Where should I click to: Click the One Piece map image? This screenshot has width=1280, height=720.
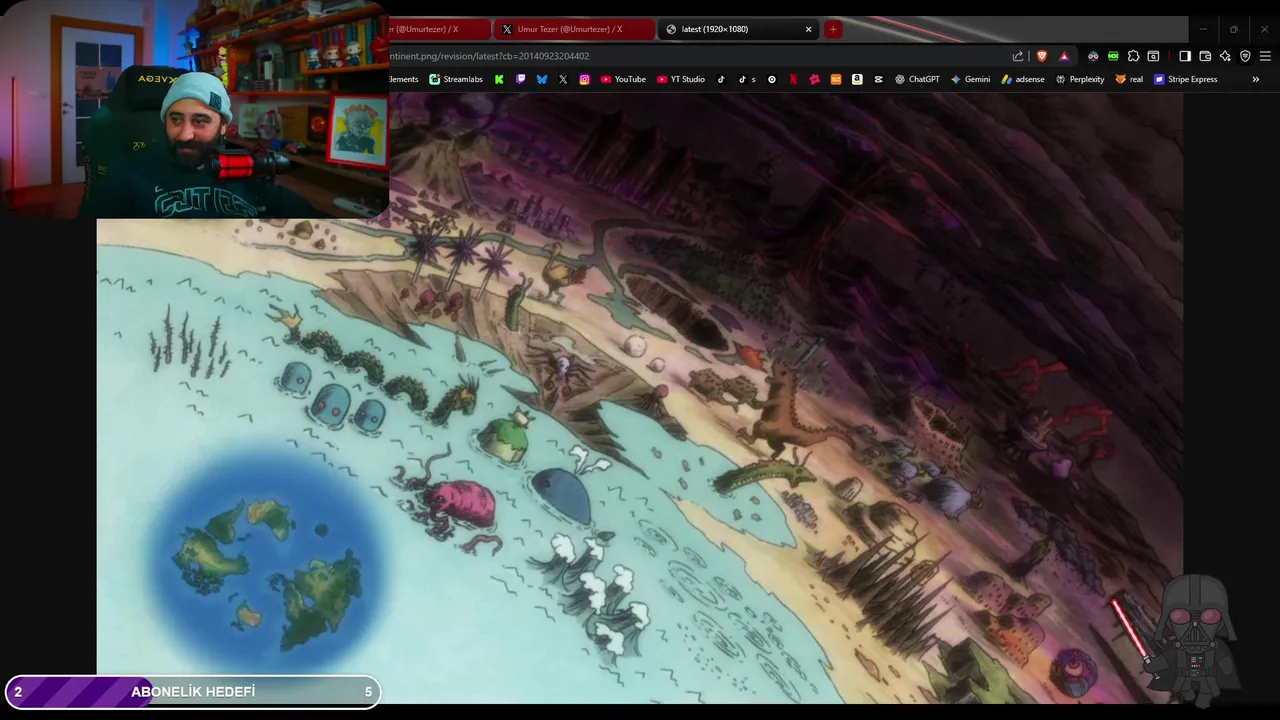click(x=640, y=398)
